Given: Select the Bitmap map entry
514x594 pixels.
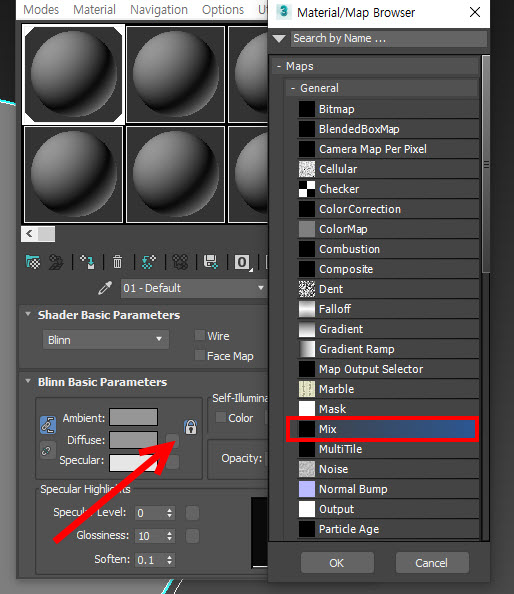Looking at the screenshot, I should [x=388, y=109].
